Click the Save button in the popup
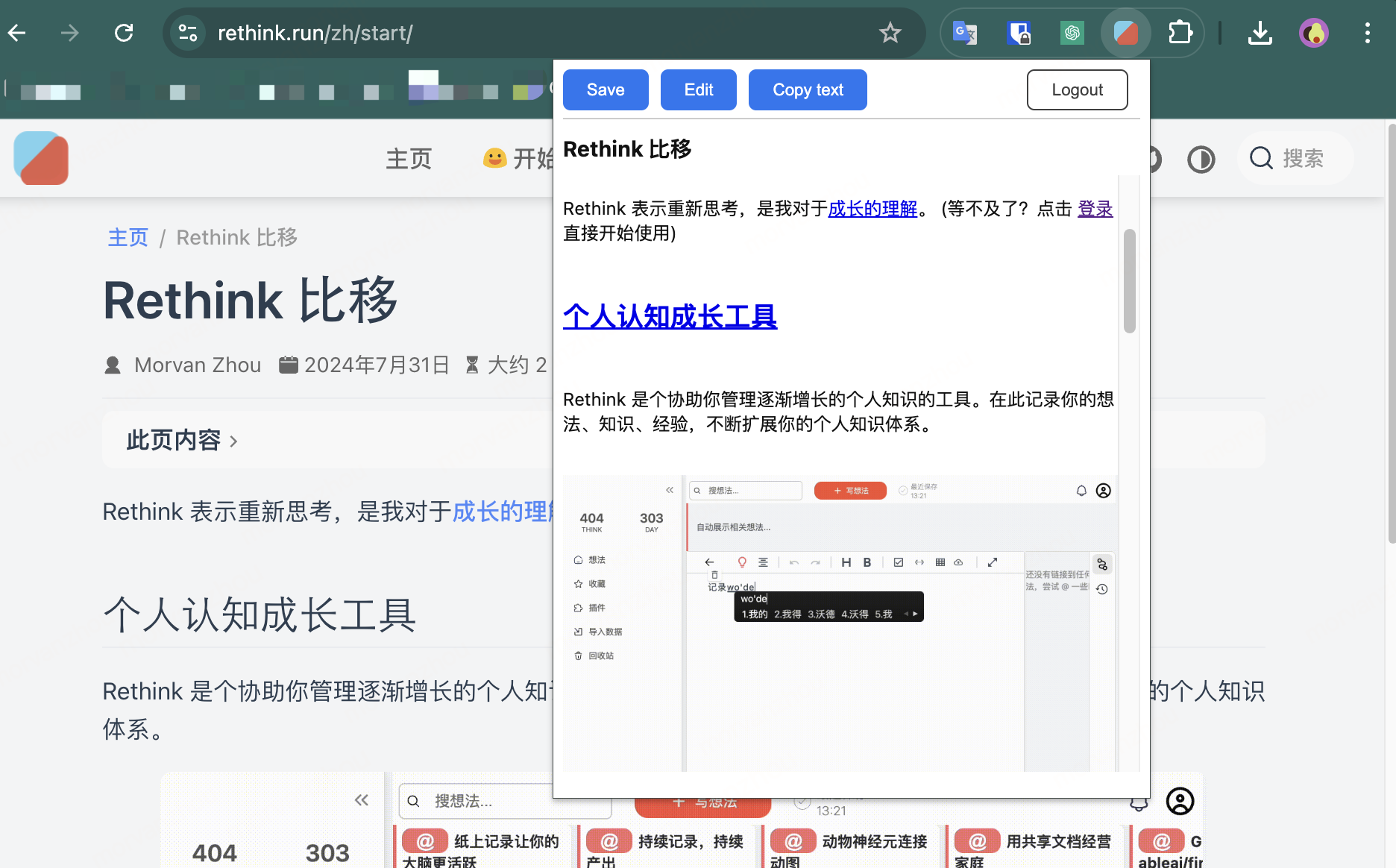1396x868 pixels. pyautogui.click(x=606, y=89)
